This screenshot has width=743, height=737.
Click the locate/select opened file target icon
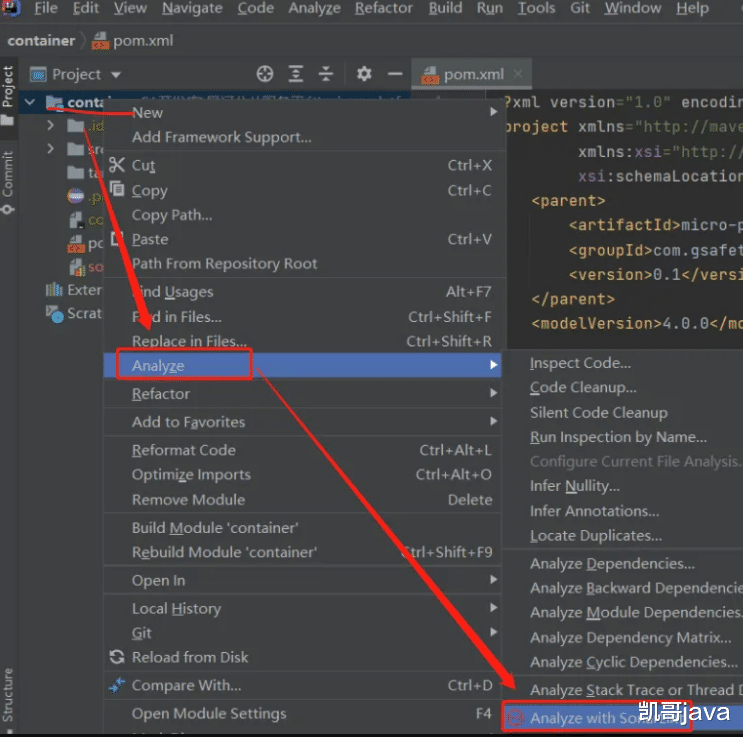[265, 74]
